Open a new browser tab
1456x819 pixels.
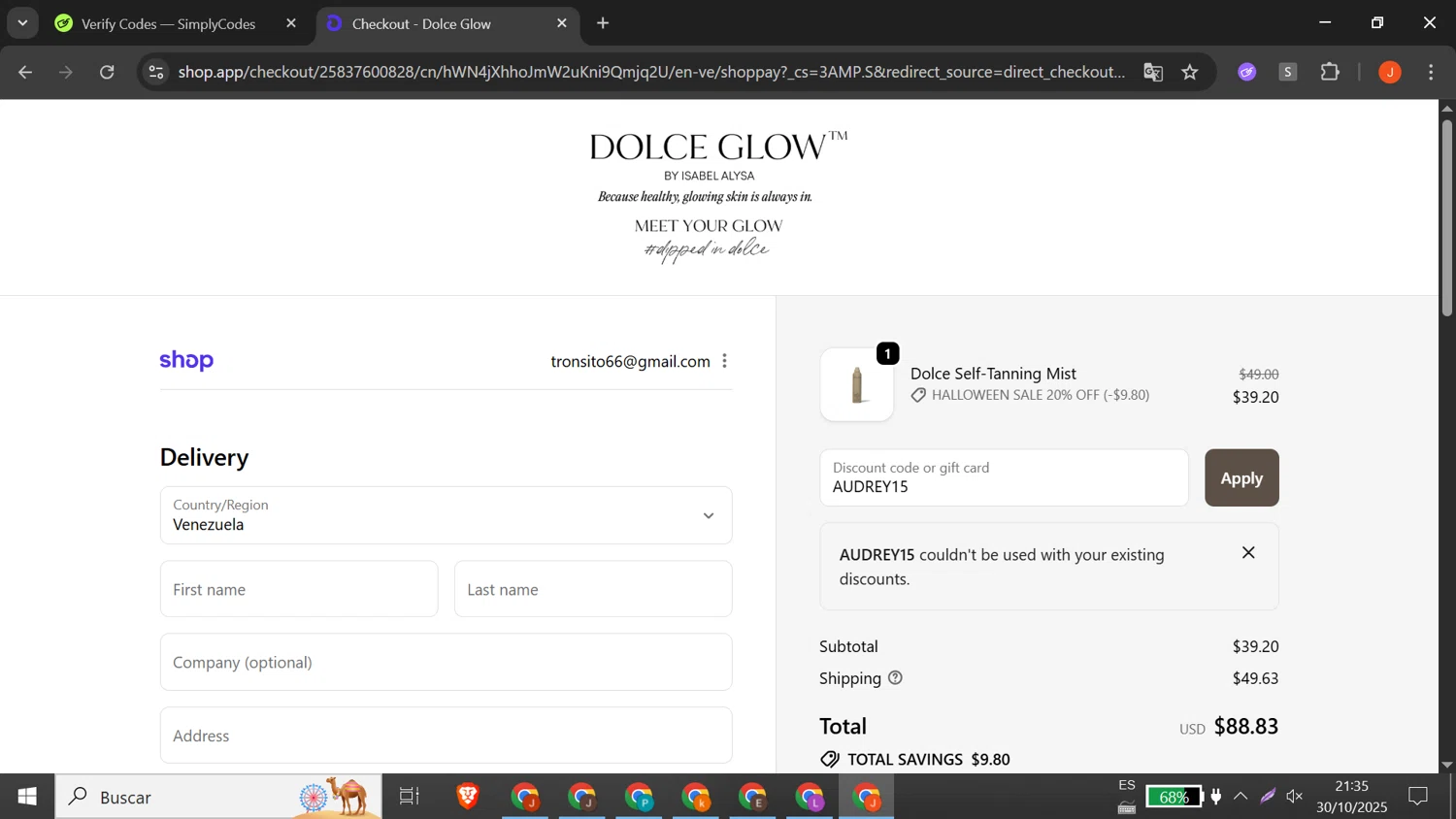(603, 23)
